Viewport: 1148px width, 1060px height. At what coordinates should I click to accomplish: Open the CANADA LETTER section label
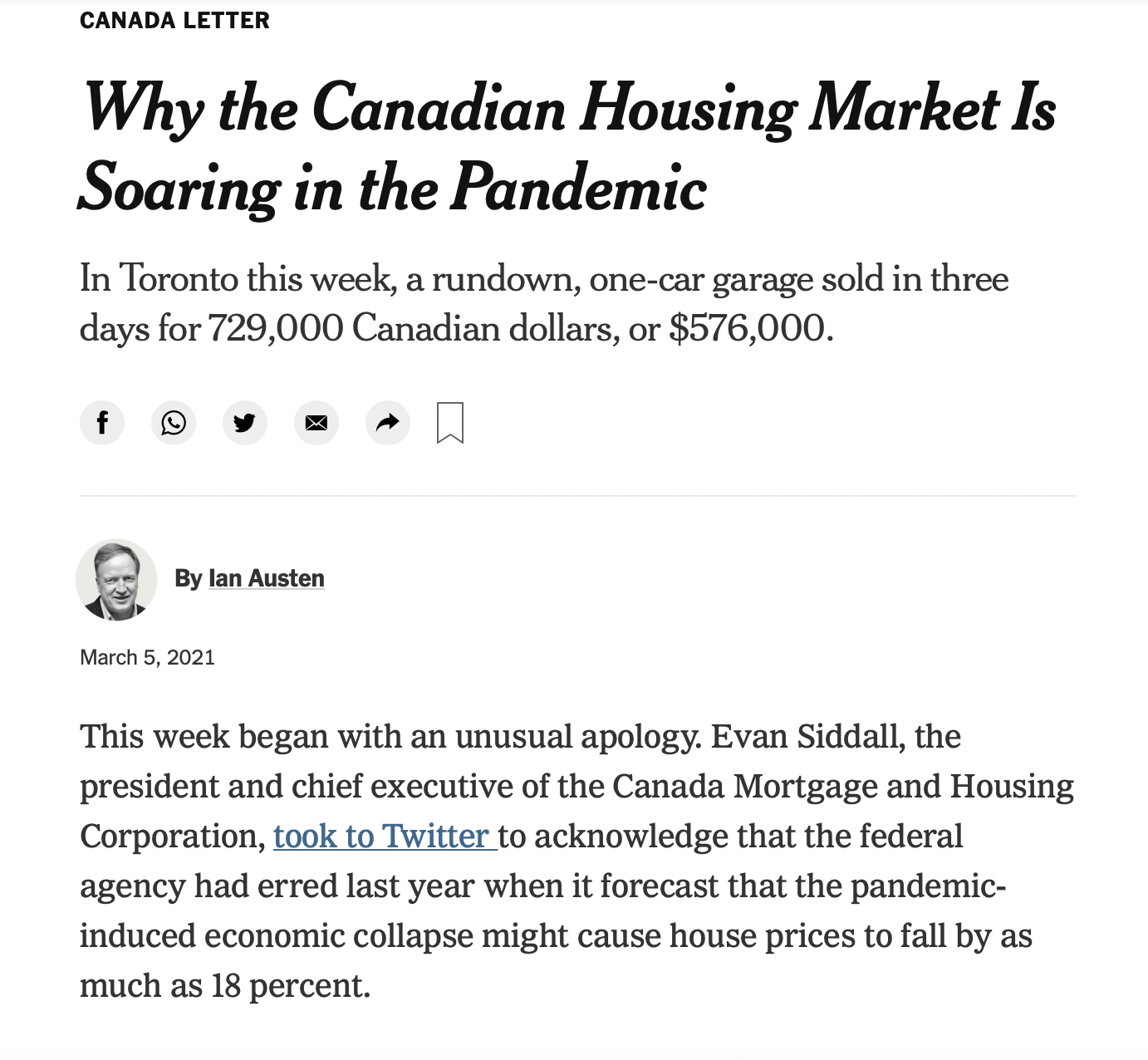point(174,21)
